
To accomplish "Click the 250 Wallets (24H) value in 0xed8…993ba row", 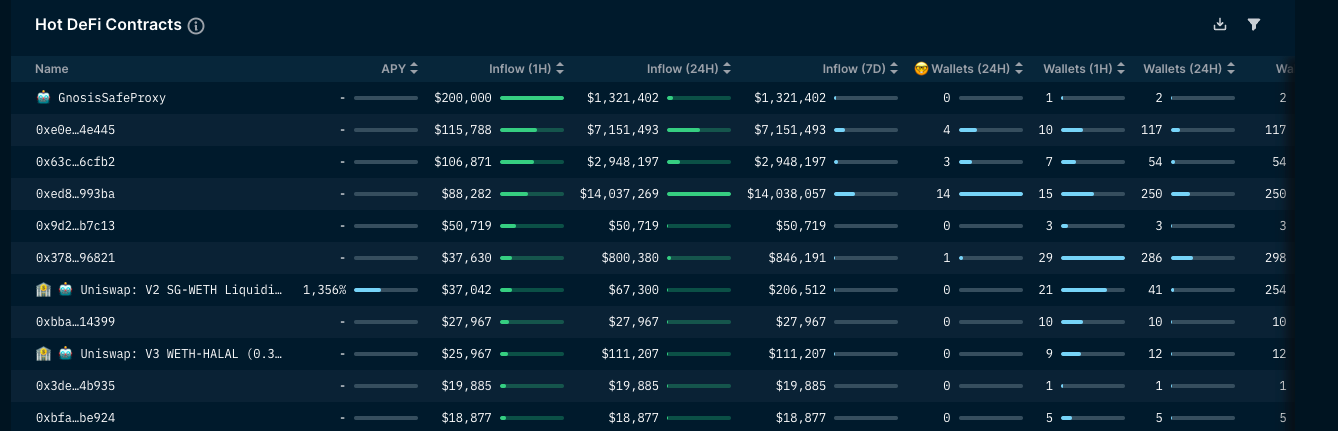I will click(1152, 194).
